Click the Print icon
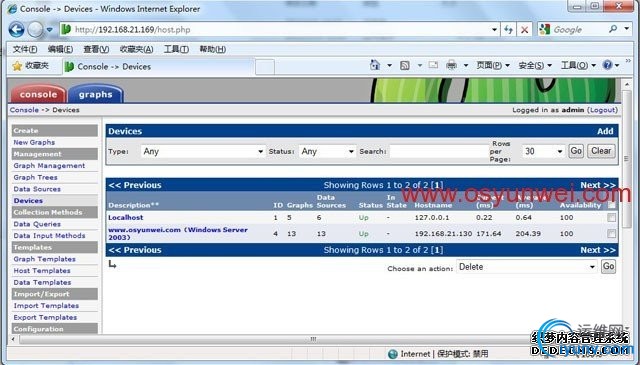The image size is (640, 365). (x=451, y=65)
